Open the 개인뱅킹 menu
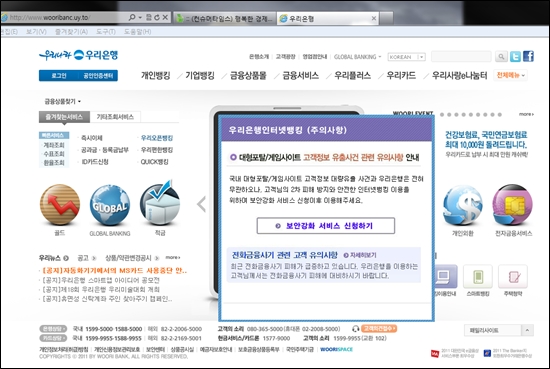This screenshot has height=369, width=550. tap(155, 75)
